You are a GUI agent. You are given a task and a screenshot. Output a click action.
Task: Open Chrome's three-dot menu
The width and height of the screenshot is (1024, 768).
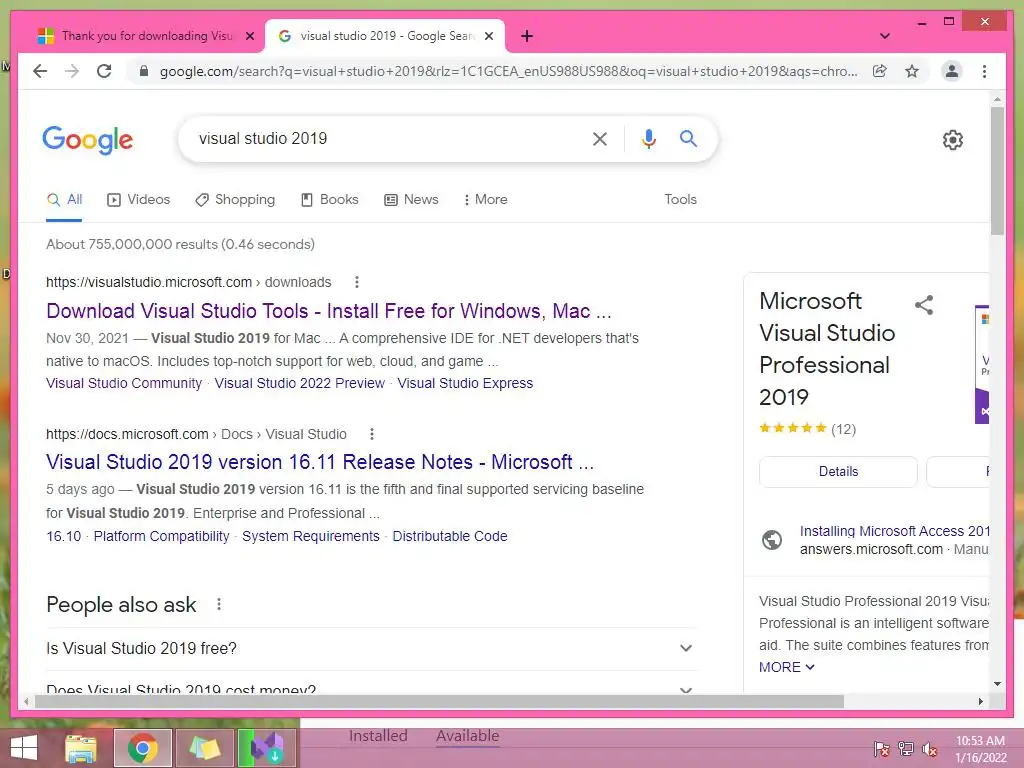984,71
